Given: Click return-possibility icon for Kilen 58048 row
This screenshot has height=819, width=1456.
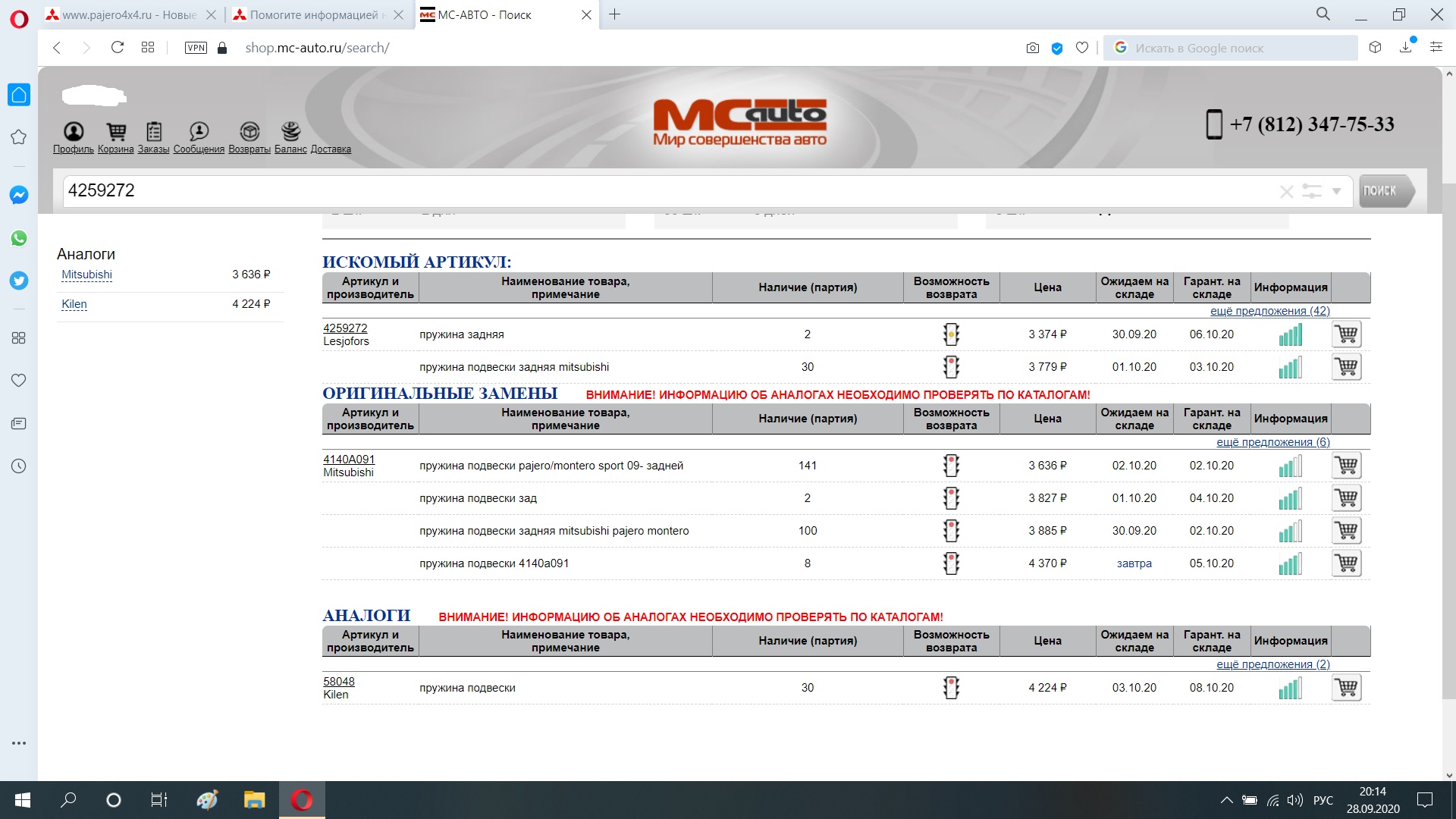Looking at the screenshot, I should 951,688.
